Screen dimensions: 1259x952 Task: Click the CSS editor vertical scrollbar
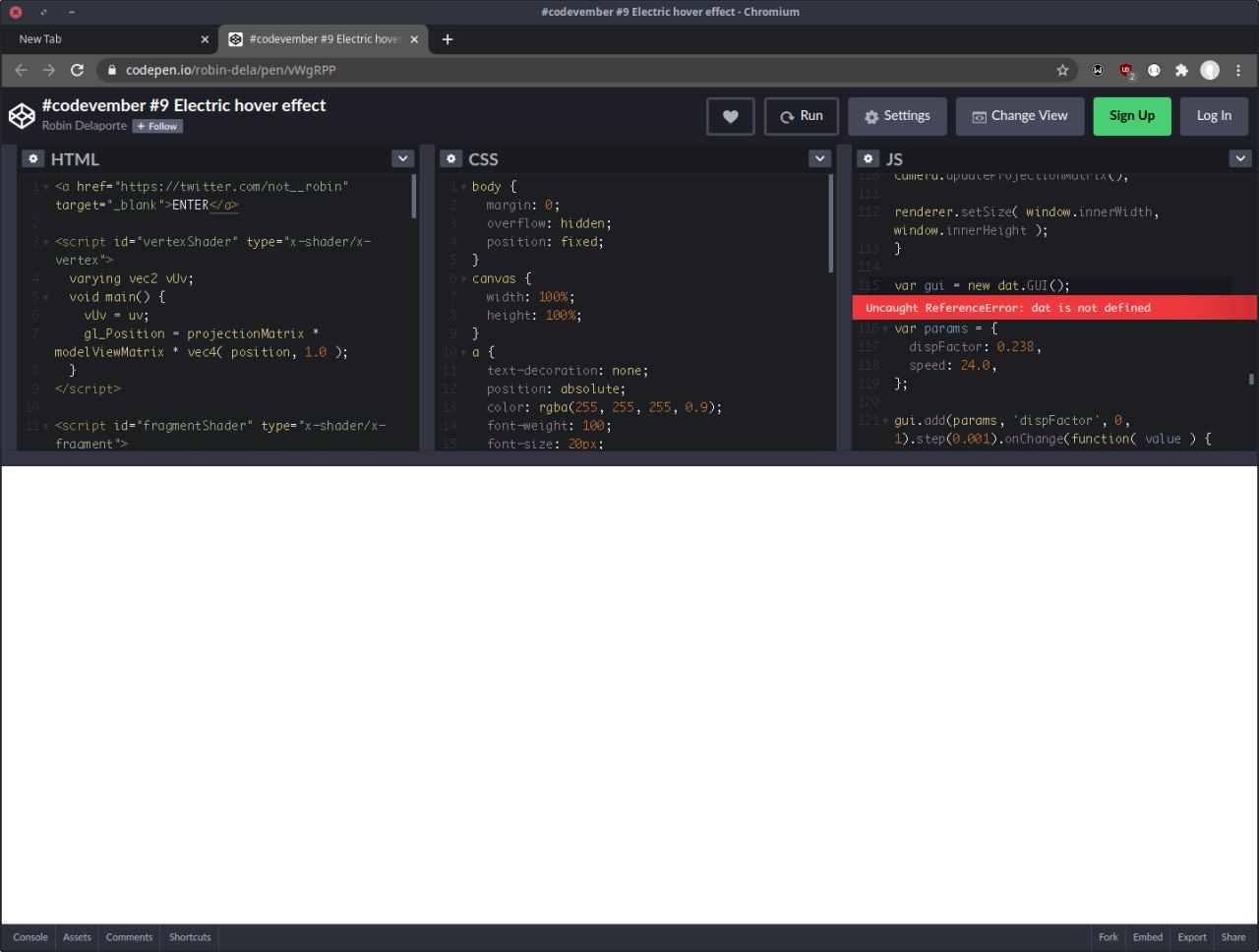tap(831, 224)
